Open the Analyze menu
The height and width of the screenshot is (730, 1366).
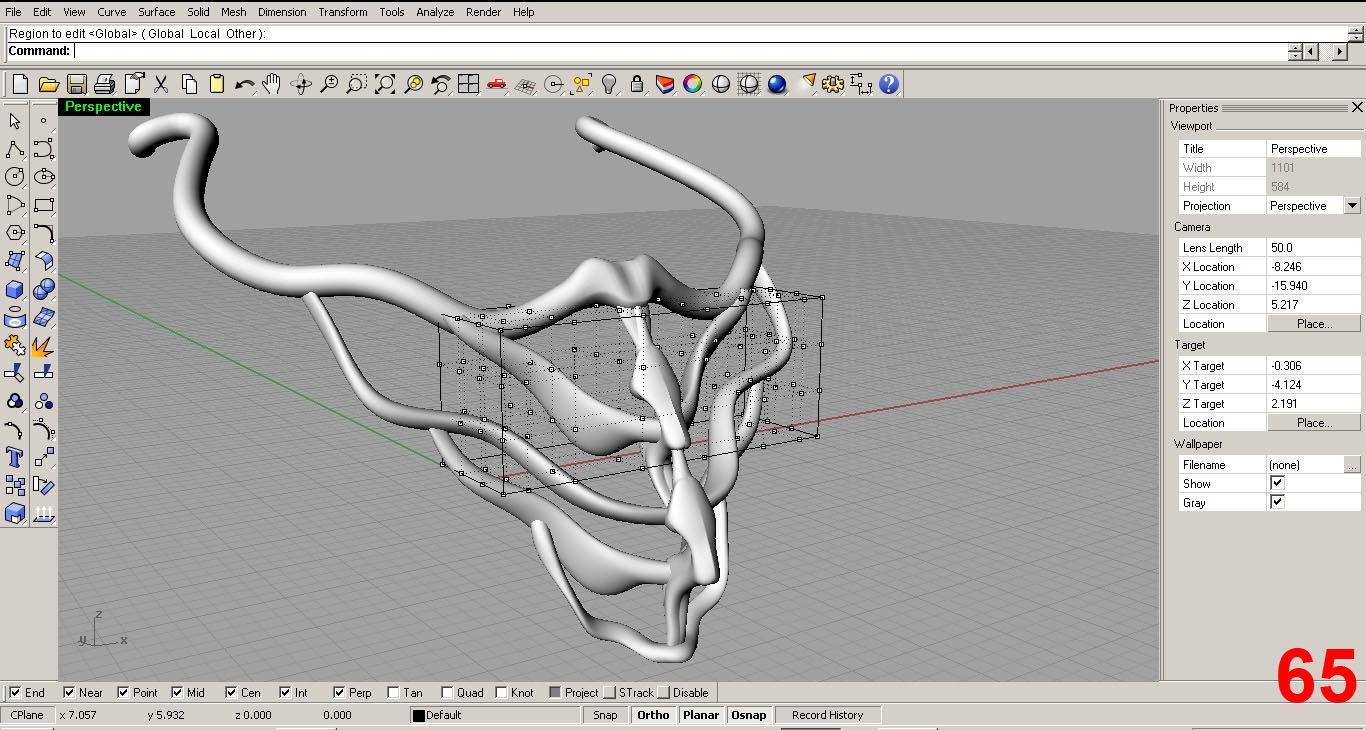[x=435, y=12]
